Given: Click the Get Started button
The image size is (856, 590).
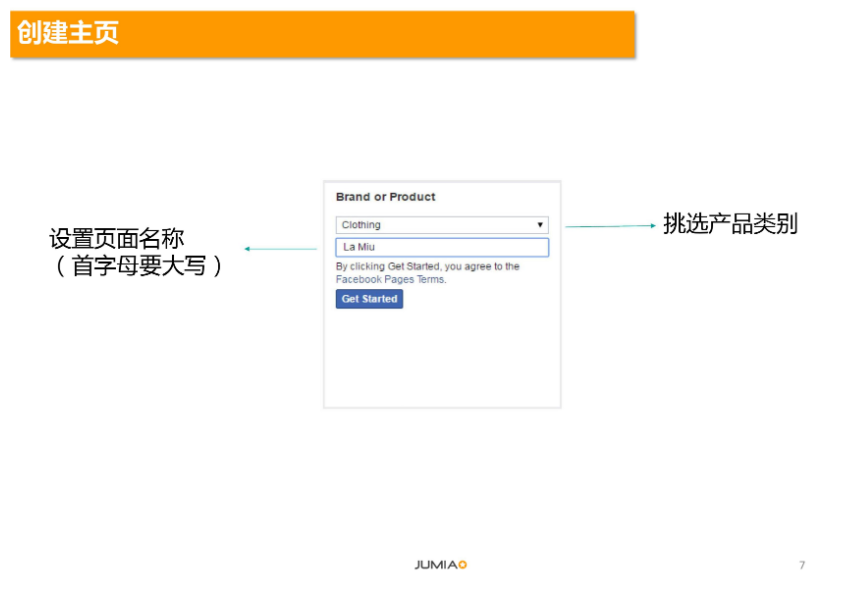Looking at the screenshot, I should click(369, 299).
